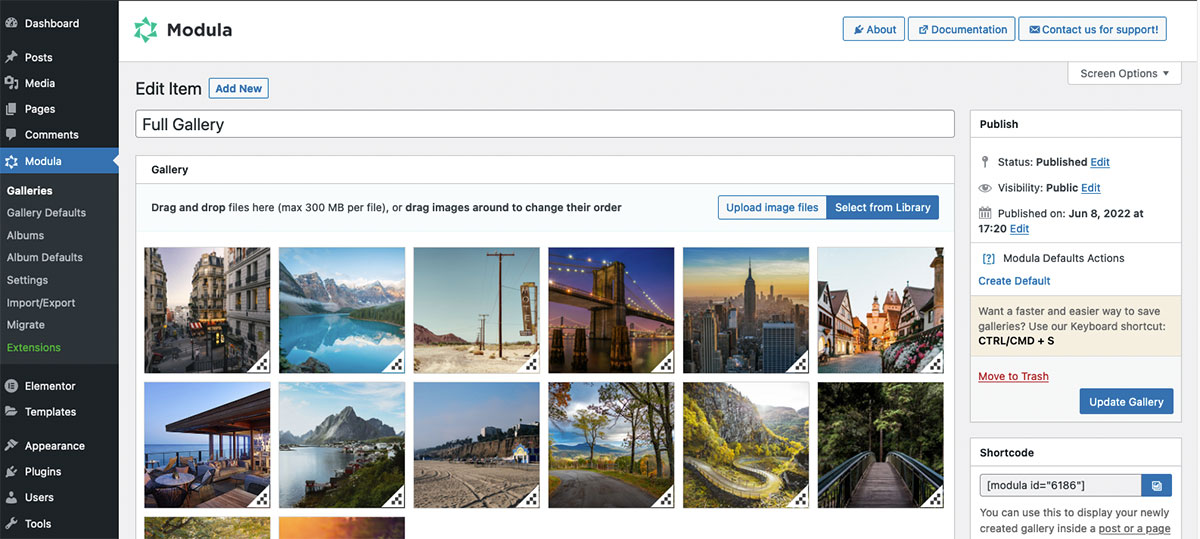Click the Media icon in sidebar

11,83
